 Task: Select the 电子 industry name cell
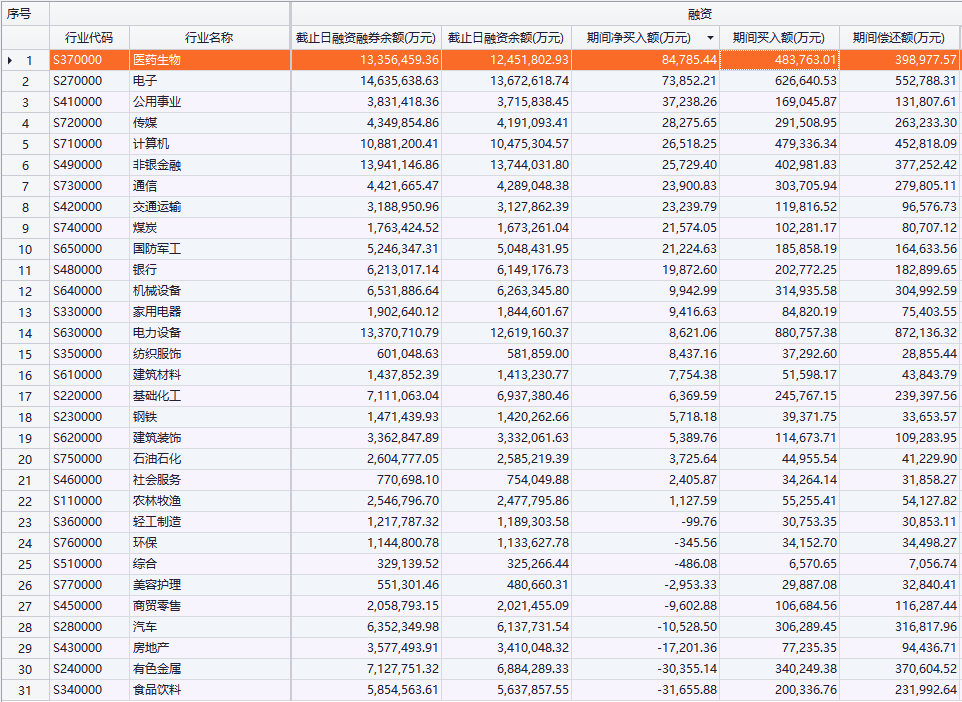[x=209, y=81]
